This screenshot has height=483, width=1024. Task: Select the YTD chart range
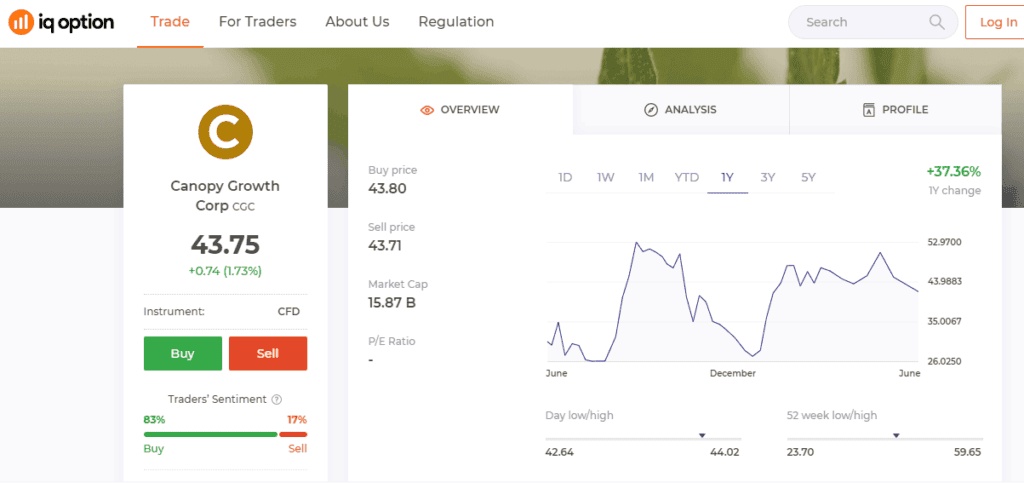click(x=686, y=178)
